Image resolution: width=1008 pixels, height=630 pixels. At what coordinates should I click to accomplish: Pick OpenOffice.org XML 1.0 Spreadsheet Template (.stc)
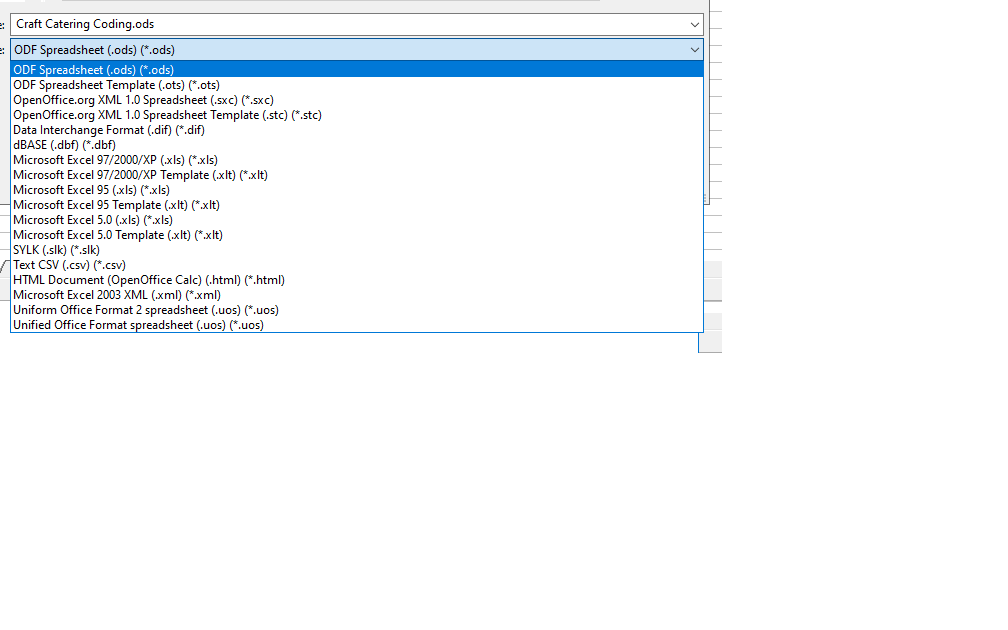point(357,114)
